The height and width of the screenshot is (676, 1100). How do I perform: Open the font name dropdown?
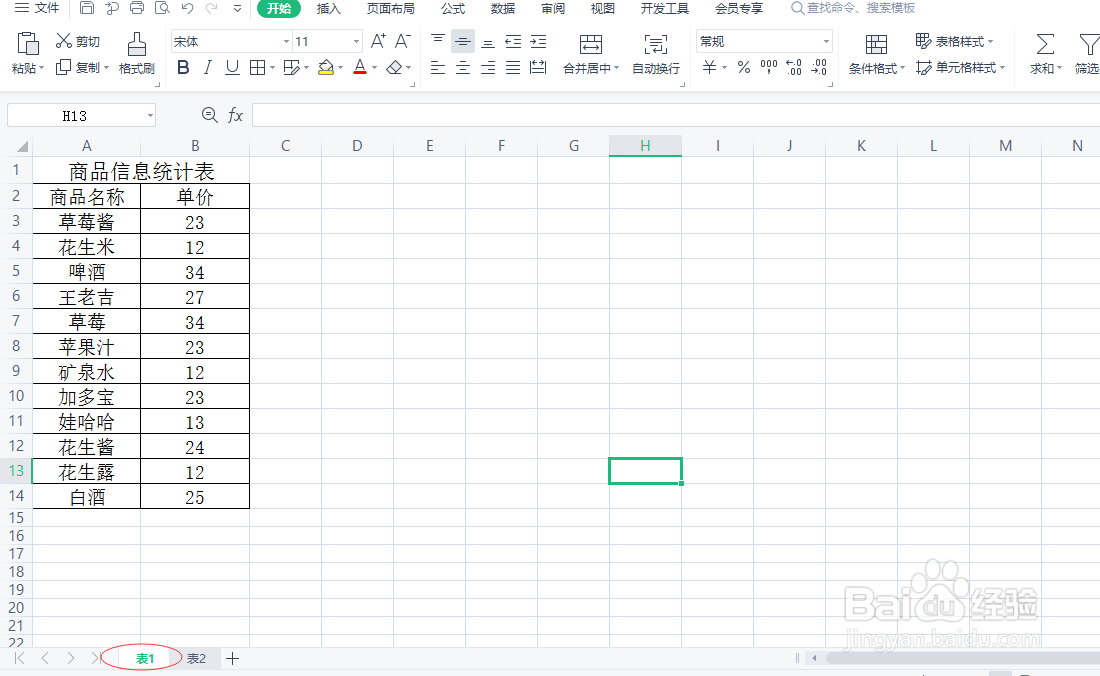point(286,41)
